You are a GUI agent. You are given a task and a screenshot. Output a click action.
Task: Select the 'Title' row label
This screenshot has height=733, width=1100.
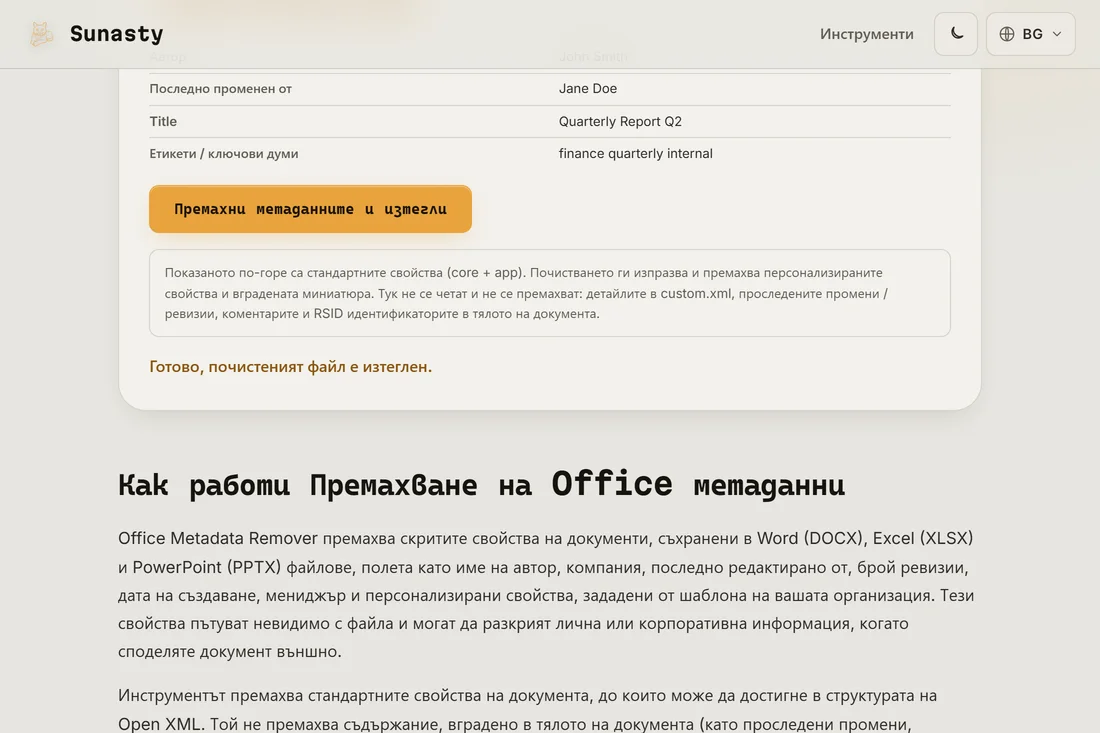[163, 121]
